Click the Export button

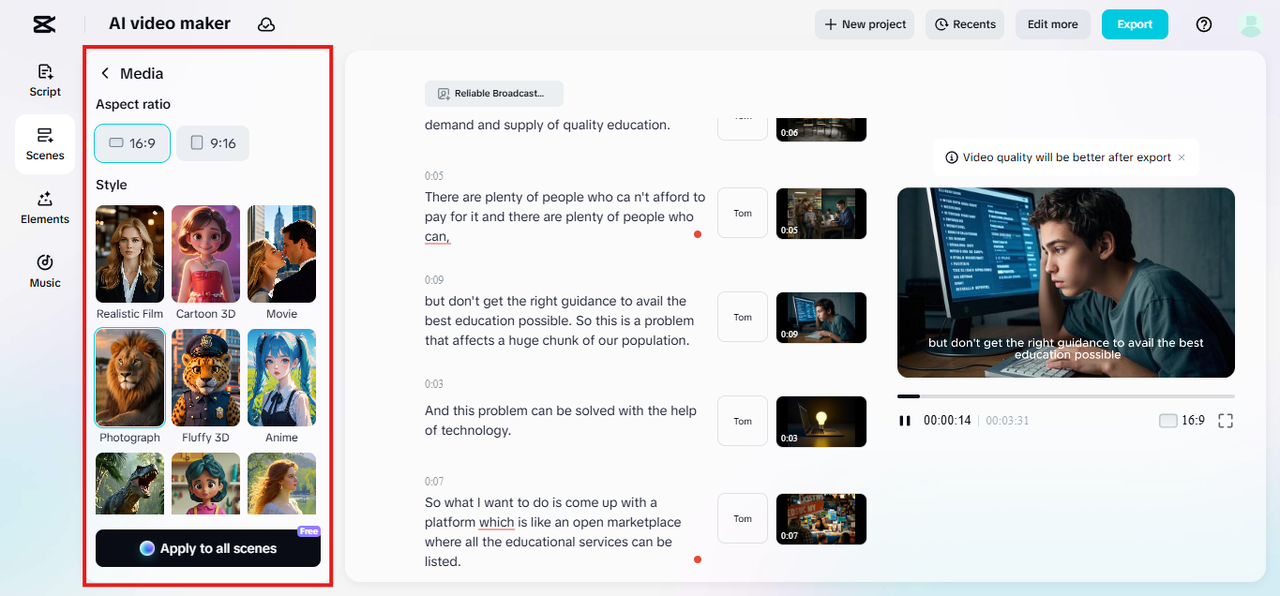coord(1135,24)
